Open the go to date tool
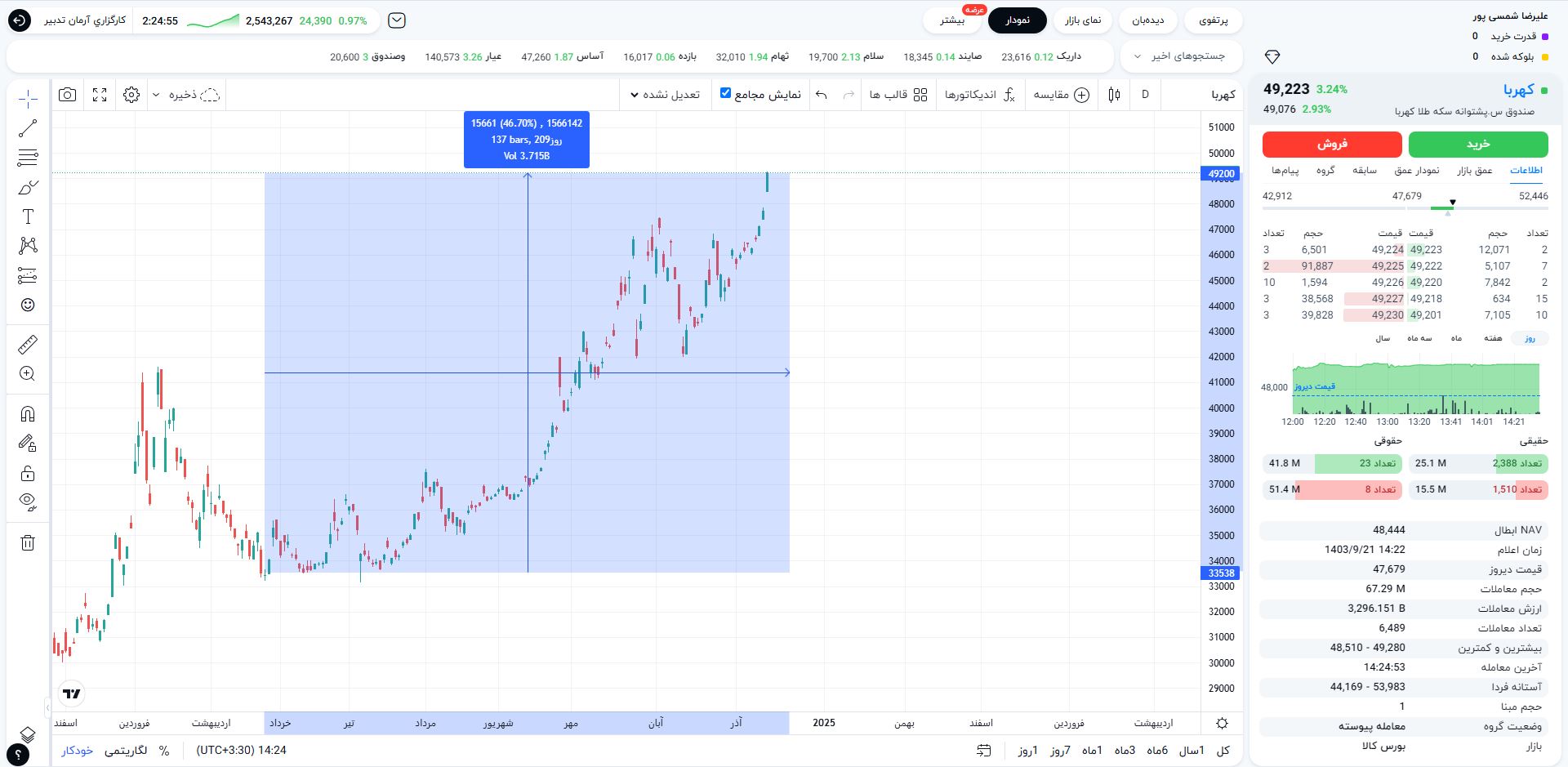 click(984, 750)
